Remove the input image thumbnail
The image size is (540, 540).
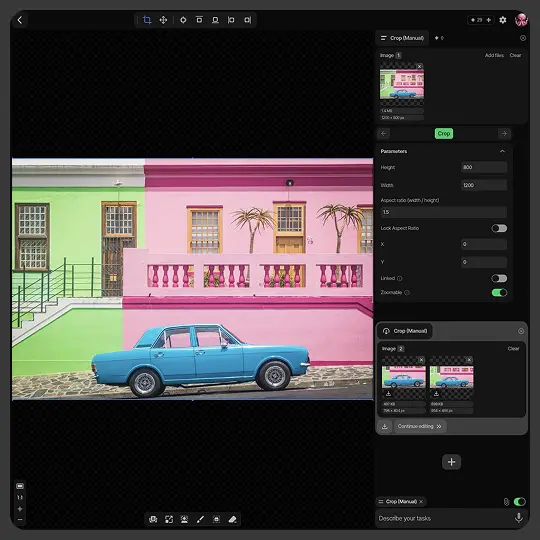[419, 66]
